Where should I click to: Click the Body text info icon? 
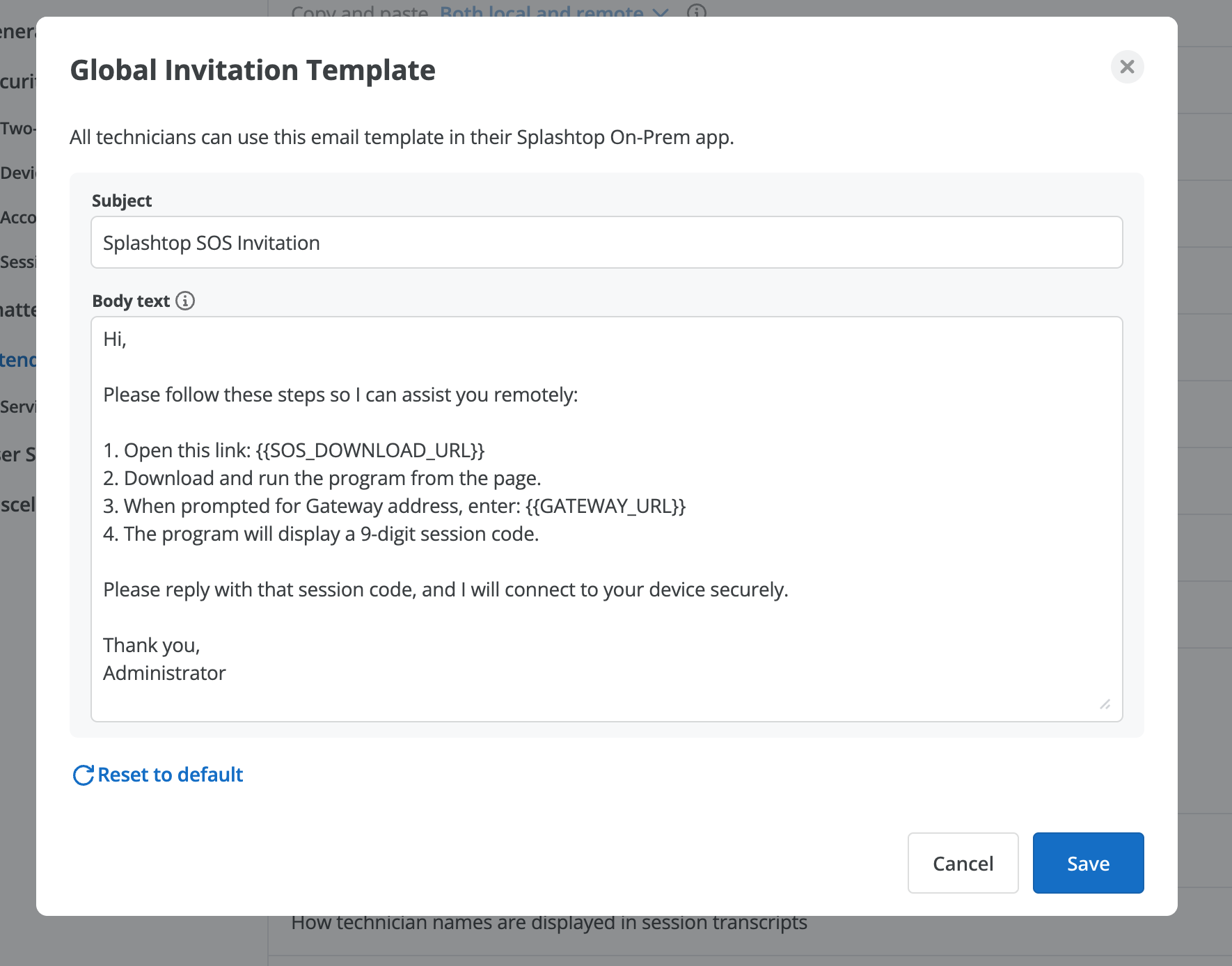(x=185, y=301)
